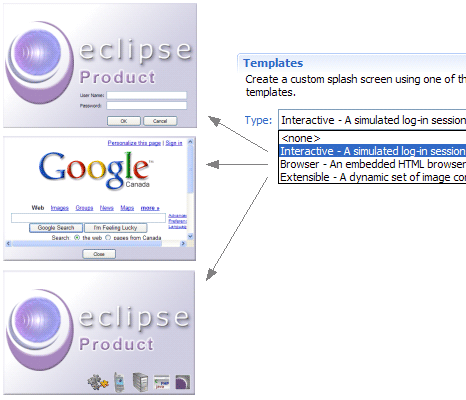466x400 pixels.
Task: Open the Type combo box
Action: click(372, 120)
